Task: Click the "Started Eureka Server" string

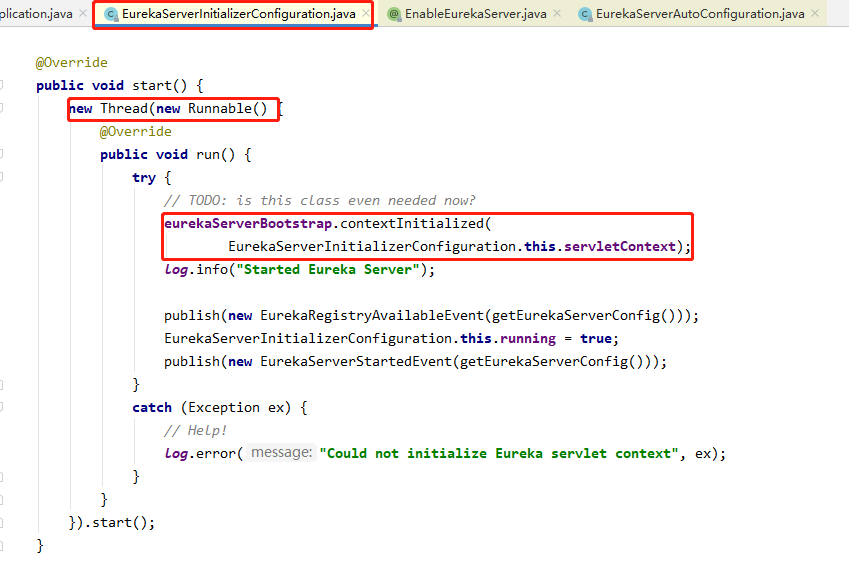Action: tap(328, 269)
